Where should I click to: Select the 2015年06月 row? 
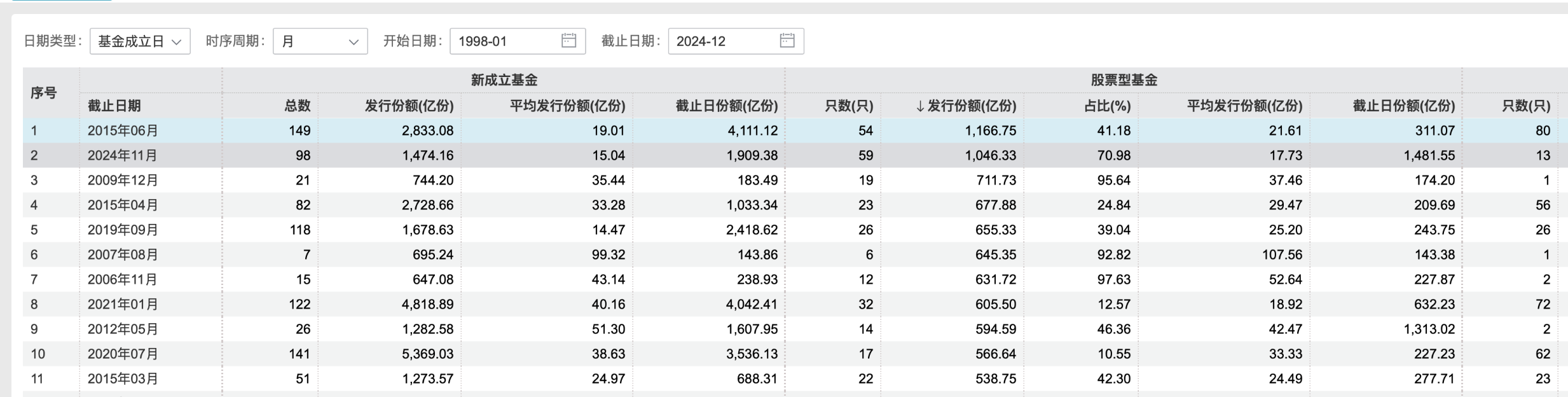[123, 130]
